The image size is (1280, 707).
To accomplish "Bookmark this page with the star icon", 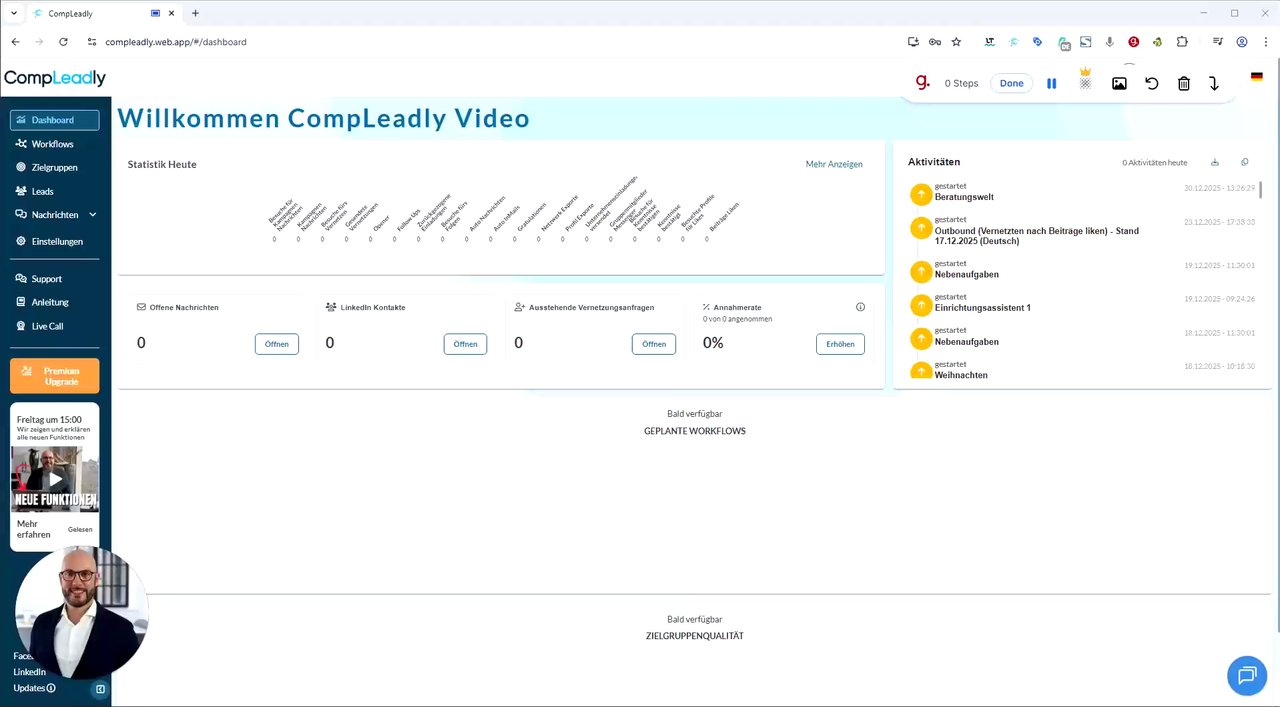I will click(957, 42).
